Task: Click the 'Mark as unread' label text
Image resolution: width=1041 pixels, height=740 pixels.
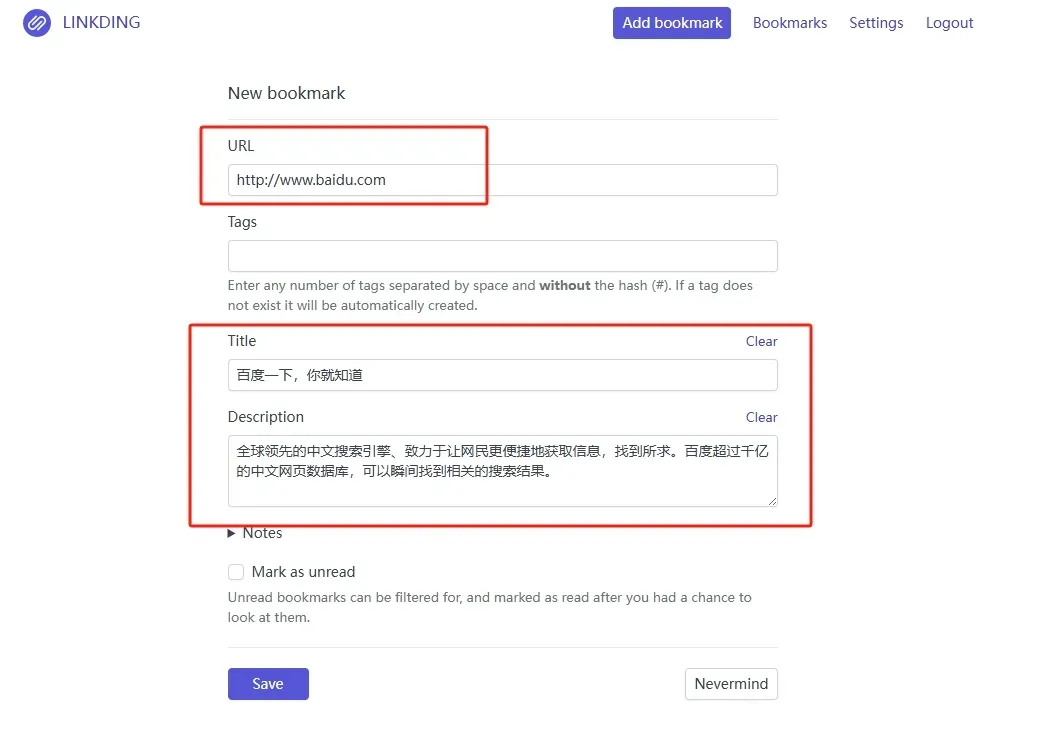Action: [303, 572]
